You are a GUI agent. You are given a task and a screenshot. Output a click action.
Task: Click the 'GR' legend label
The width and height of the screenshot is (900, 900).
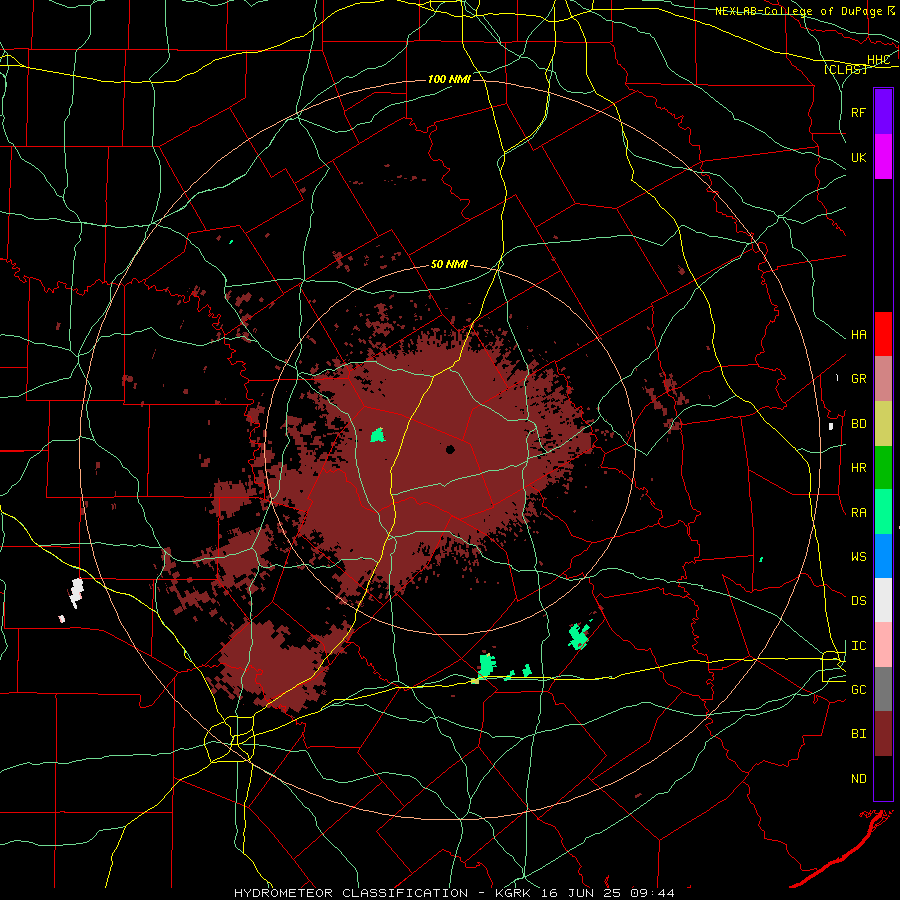click(x=858, y=379)
